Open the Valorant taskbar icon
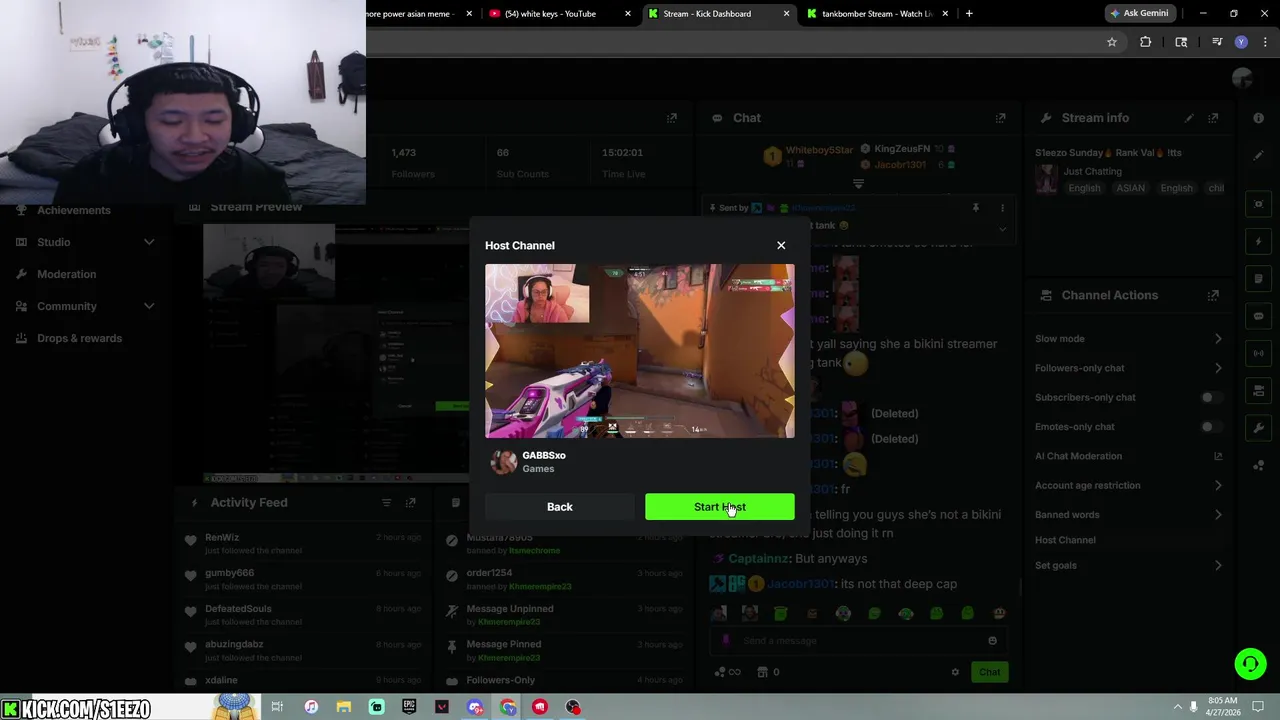Screen dimensions: 1280x720 click(442, 707)
